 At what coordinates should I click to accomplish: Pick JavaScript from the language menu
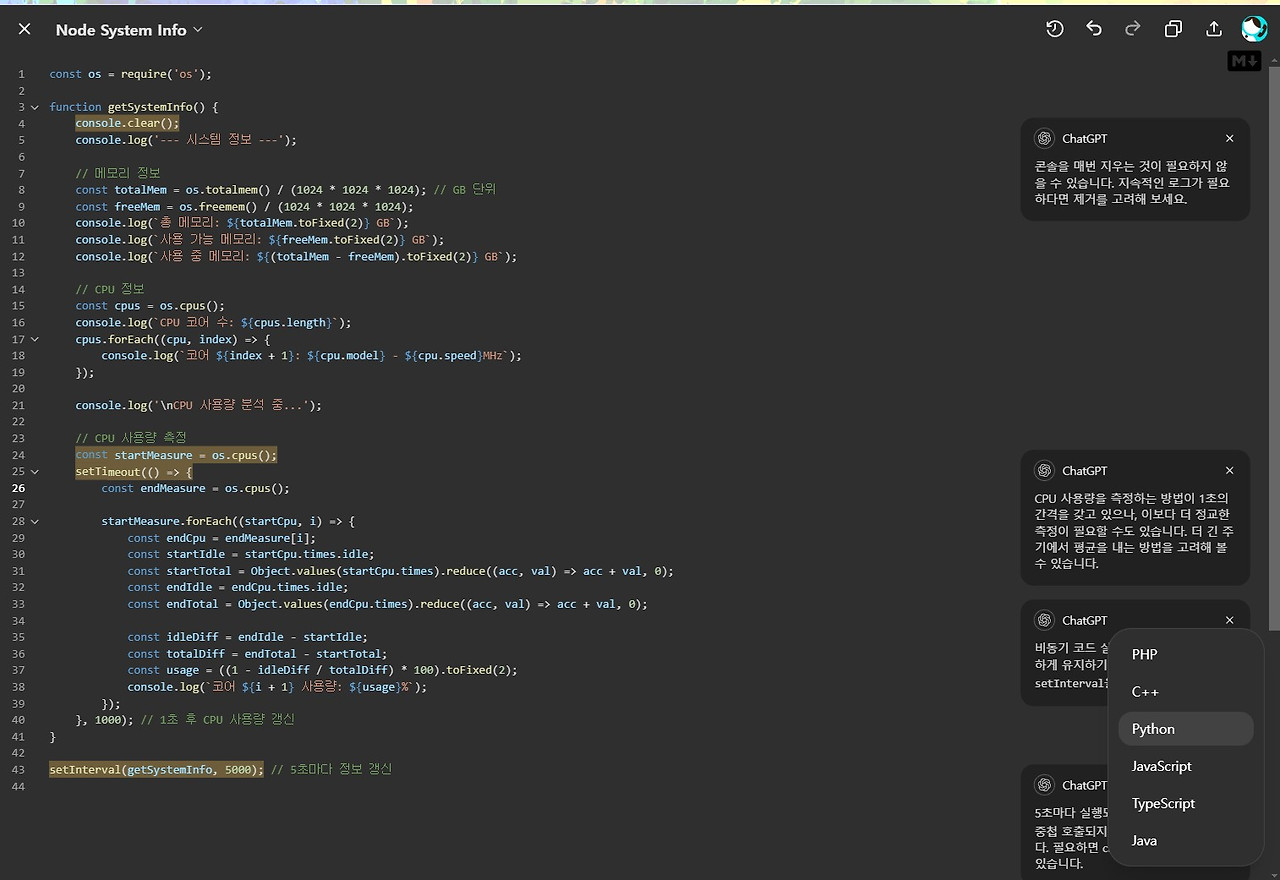click(1186, 766)
